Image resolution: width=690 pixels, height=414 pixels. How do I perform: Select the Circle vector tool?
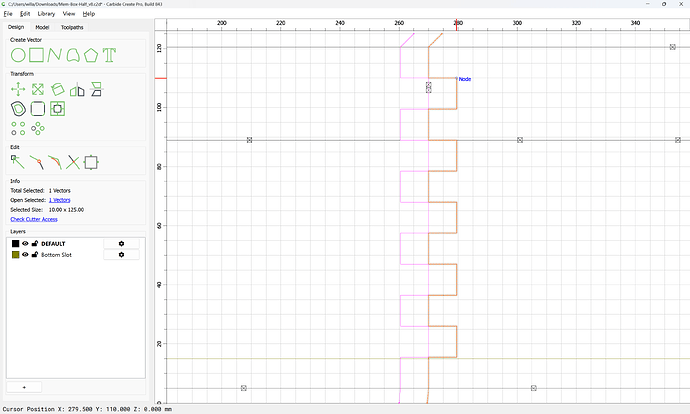click(18, 55)
